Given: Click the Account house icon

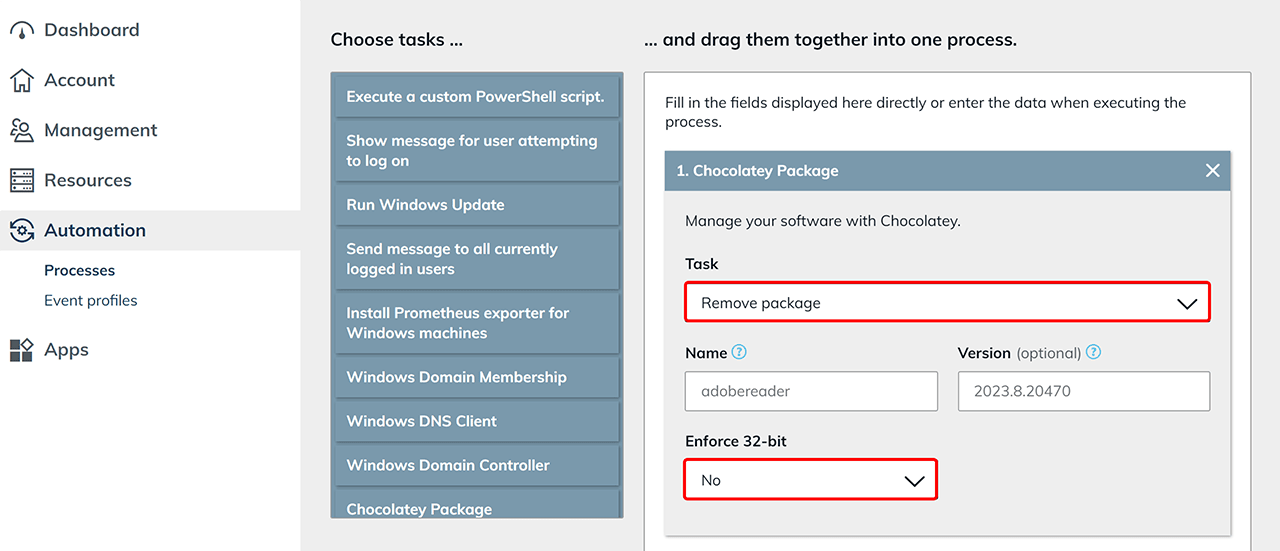Looking at the screenshot, I should (22, 81).
